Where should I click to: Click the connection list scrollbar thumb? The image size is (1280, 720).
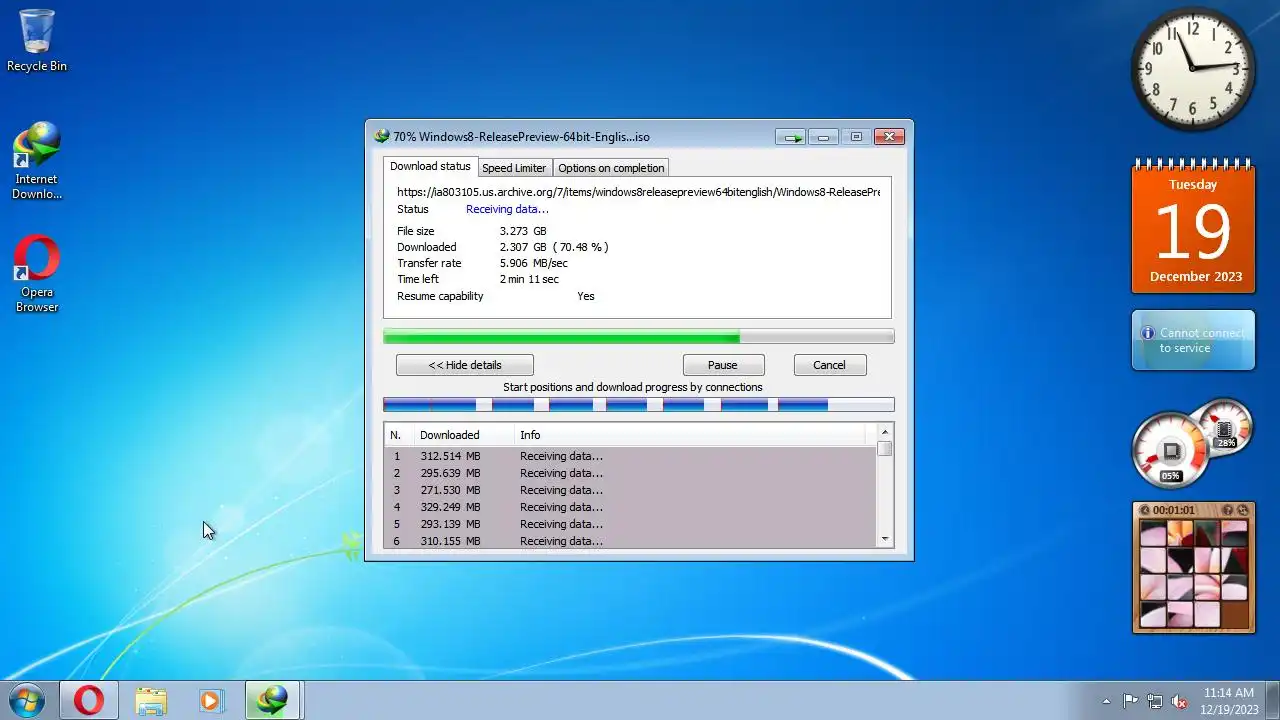885,449
